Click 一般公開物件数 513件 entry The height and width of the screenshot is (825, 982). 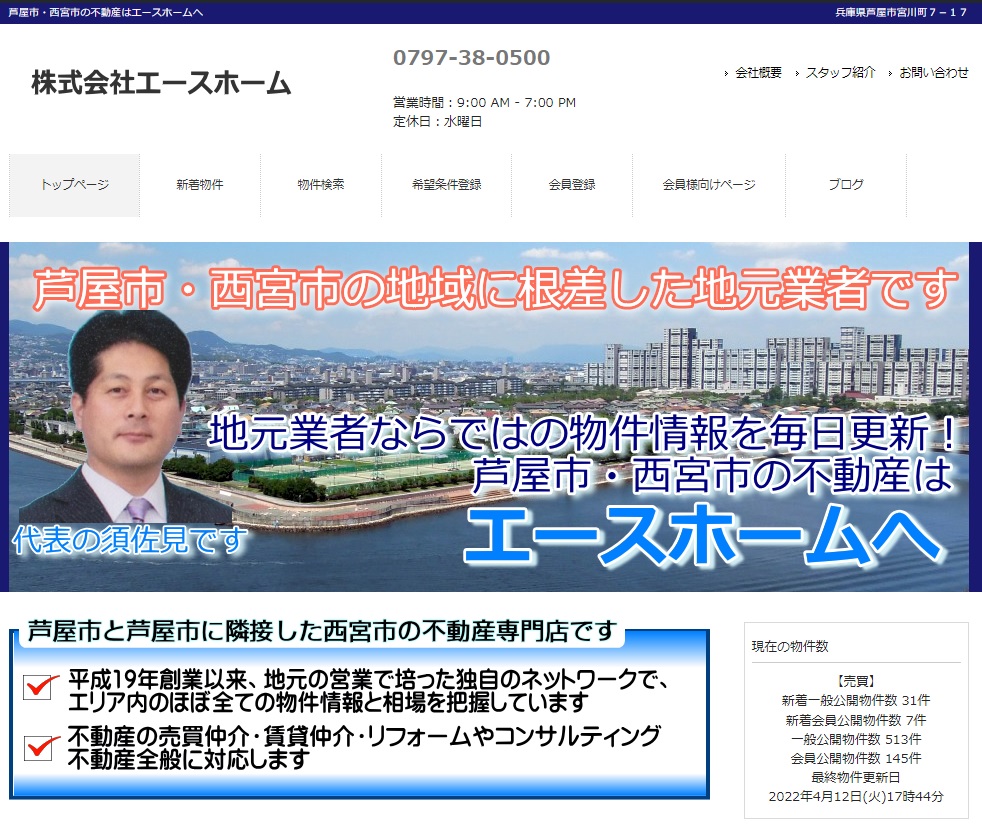pos(855,739)
